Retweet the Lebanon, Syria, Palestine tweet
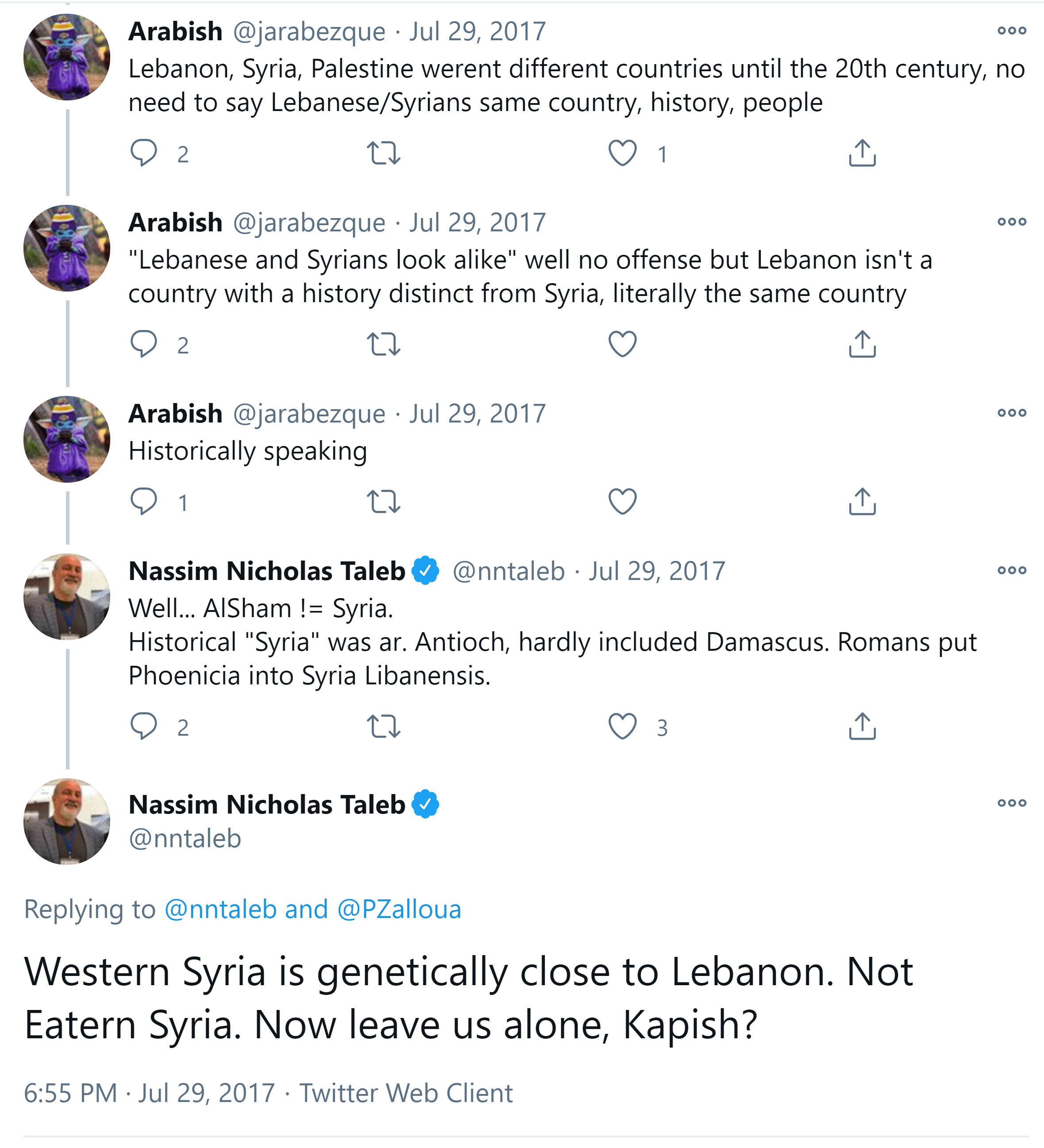Viewport: 1044px width, 1148px height. 383,153
